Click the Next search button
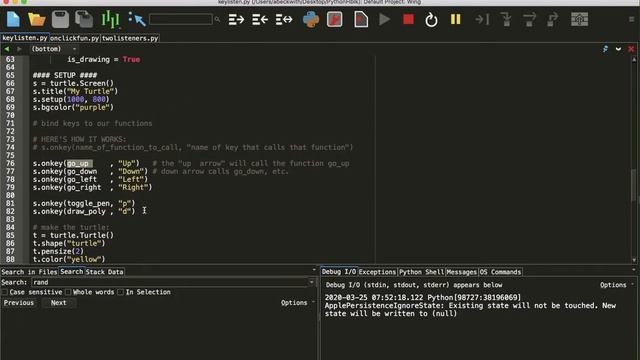 [x=58, y=303]
